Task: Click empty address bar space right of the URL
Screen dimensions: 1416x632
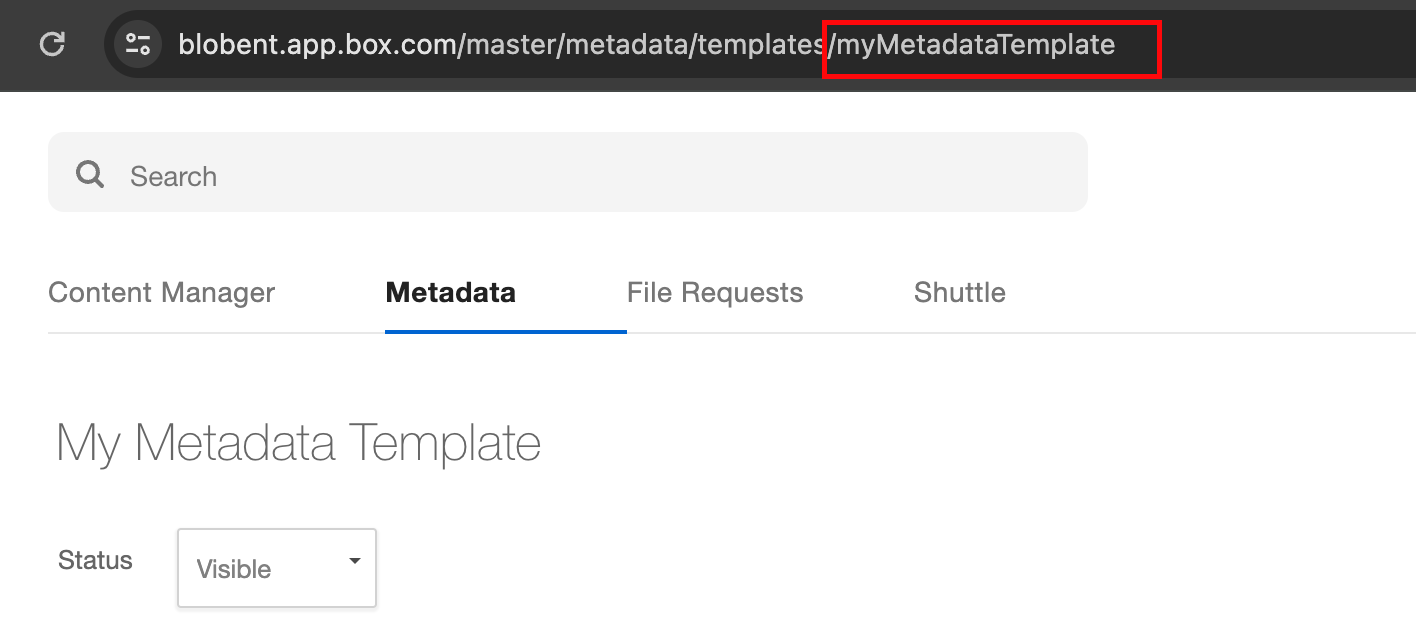Action: point(1280,44)
